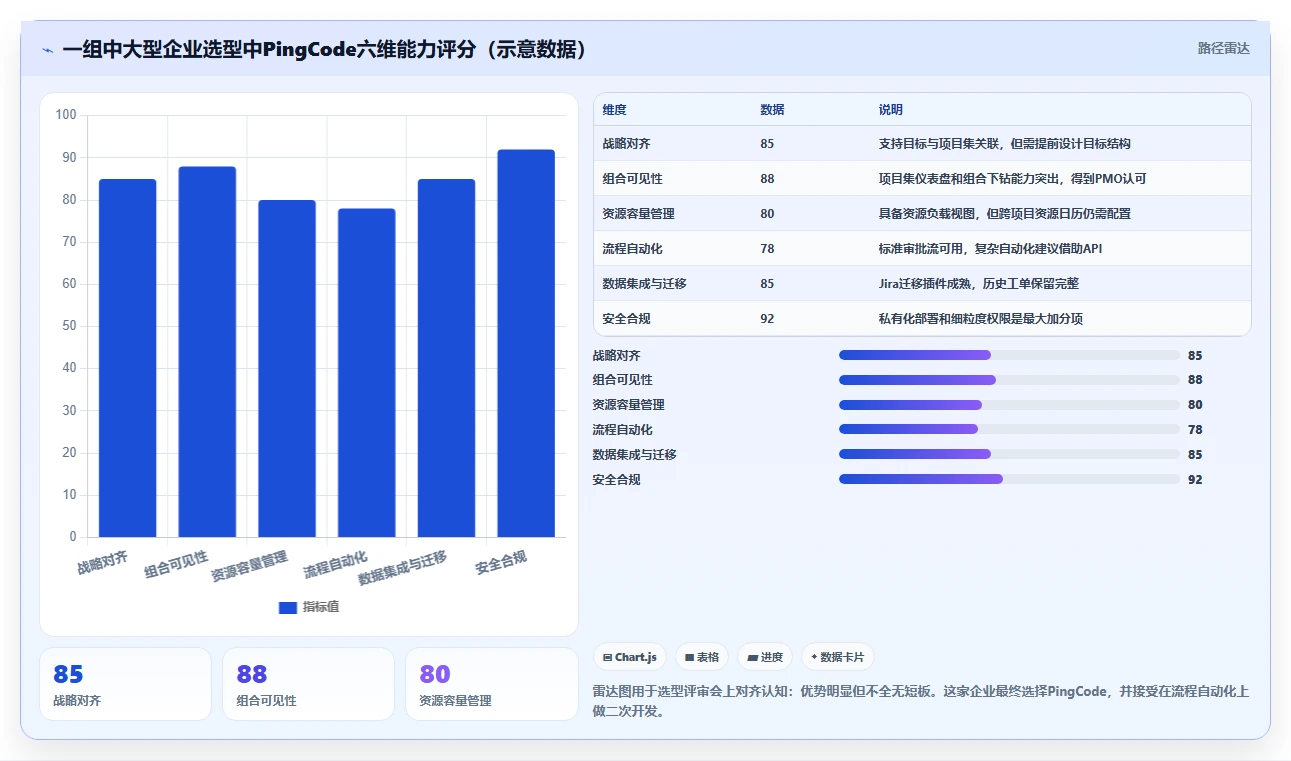Click the 组合可见性 progress bar

1009,380
